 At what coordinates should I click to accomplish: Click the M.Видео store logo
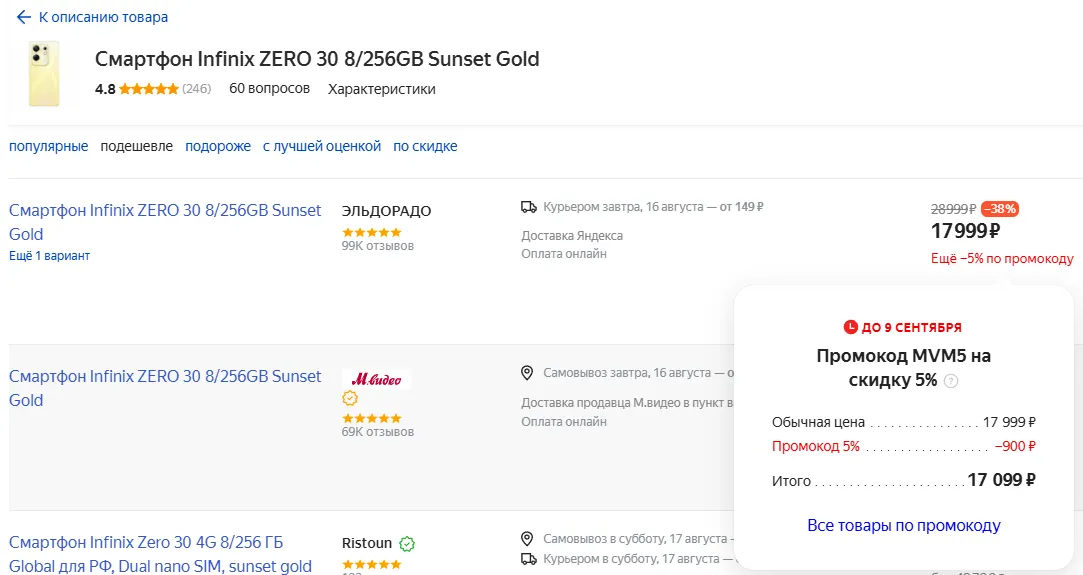[376, 379]
